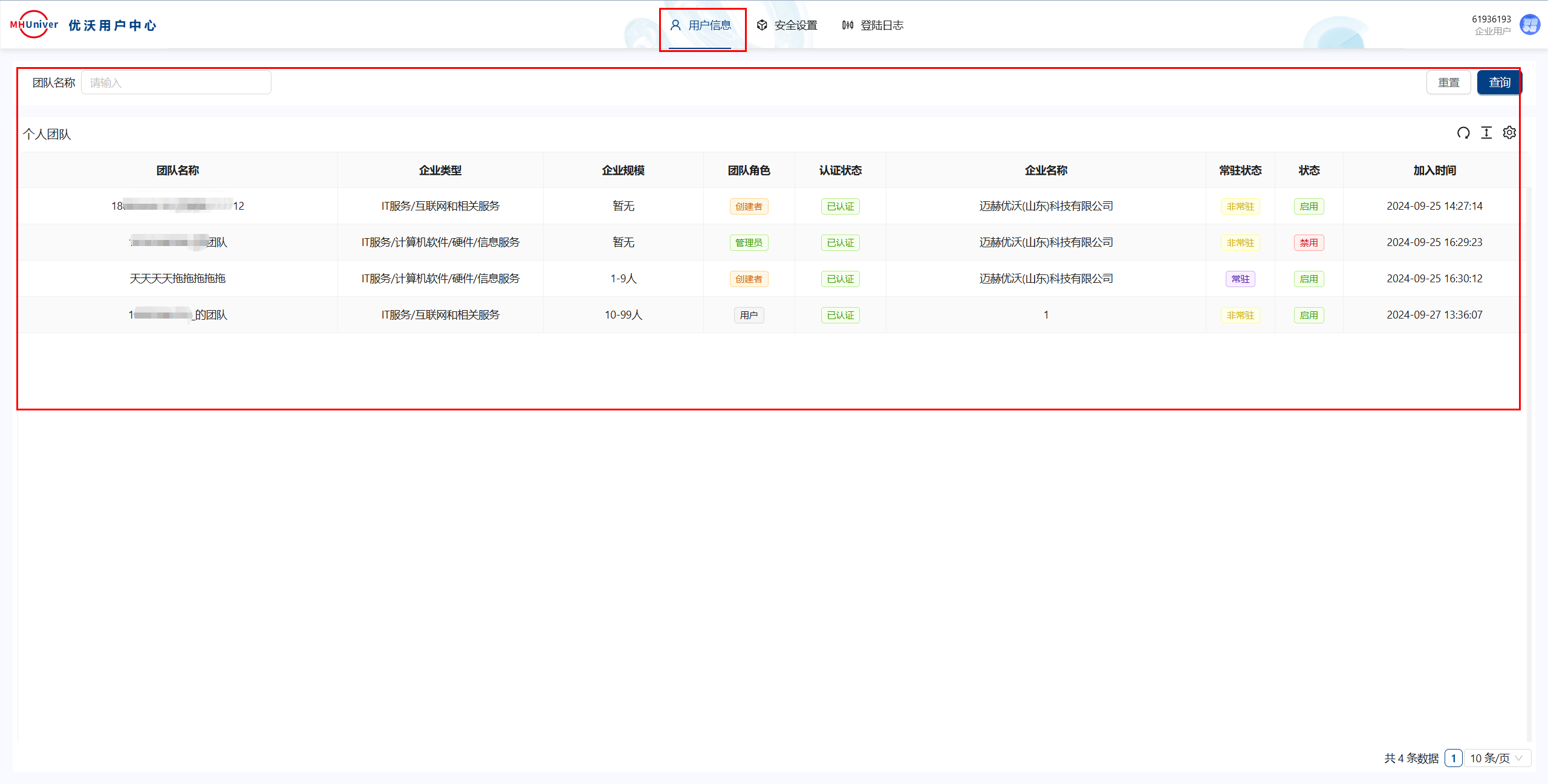Click the table refresh icon
This screenshot has width=1548, height=784.
tap(1463, 133)
